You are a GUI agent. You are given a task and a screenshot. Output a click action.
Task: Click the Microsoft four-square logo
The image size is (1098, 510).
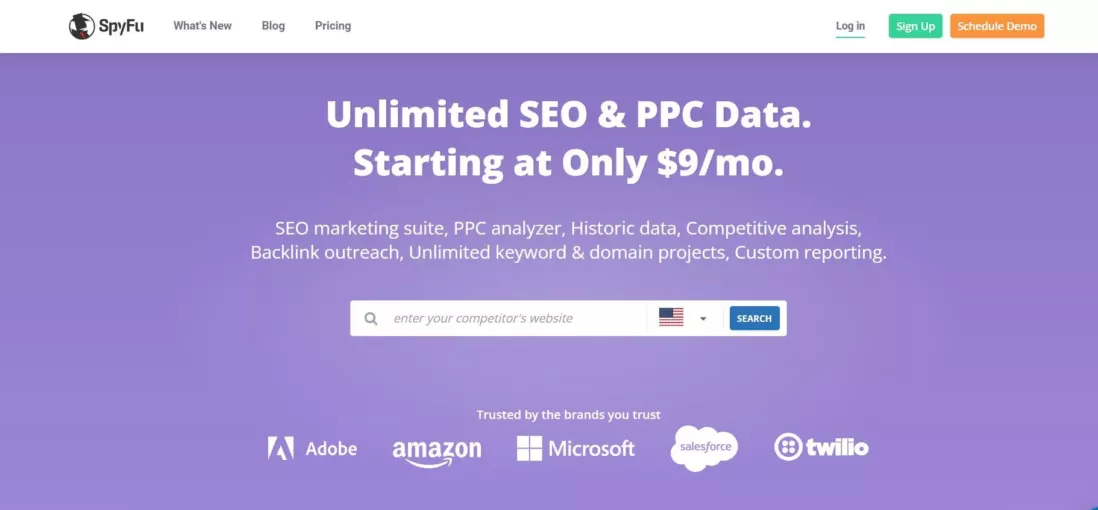pos(529,448)
